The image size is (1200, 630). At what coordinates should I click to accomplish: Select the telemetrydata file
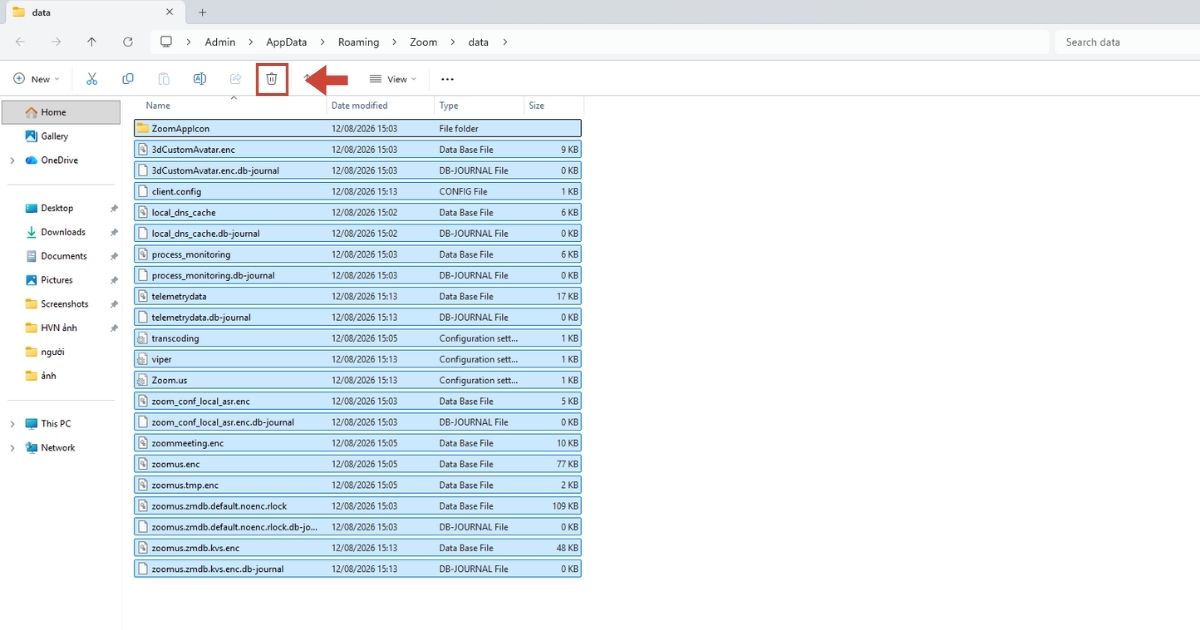coord(357,296)
